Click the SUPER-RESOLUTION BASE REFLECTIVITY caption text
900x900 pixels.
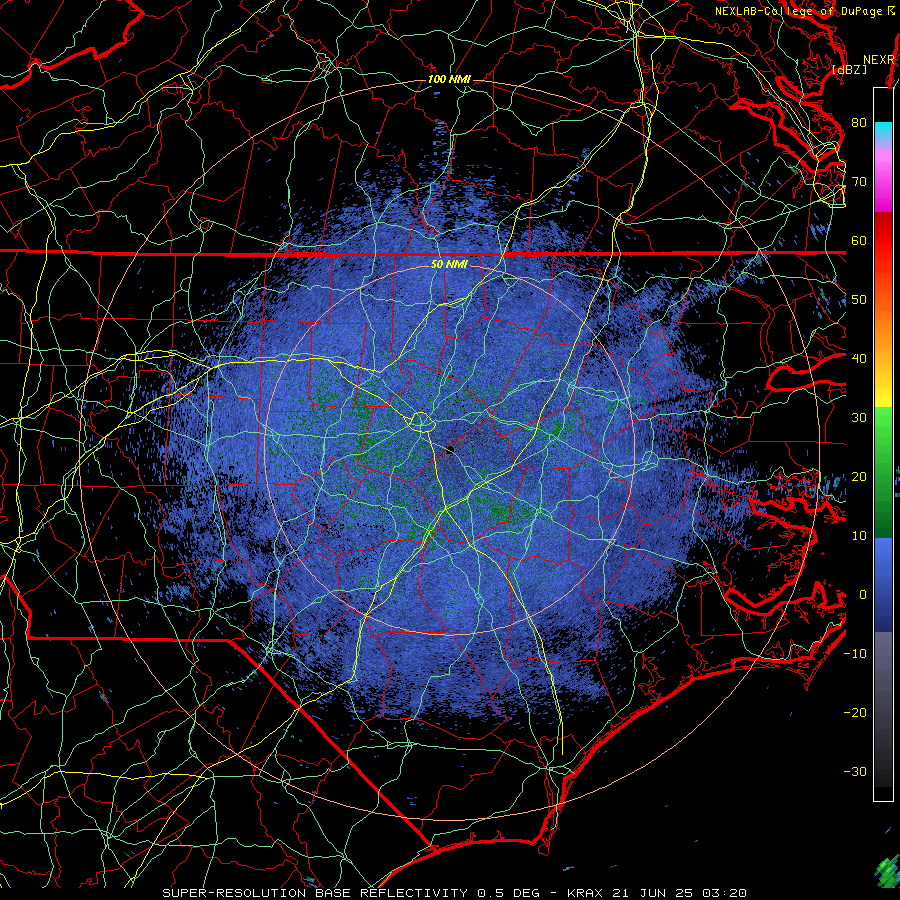[315, 893]
